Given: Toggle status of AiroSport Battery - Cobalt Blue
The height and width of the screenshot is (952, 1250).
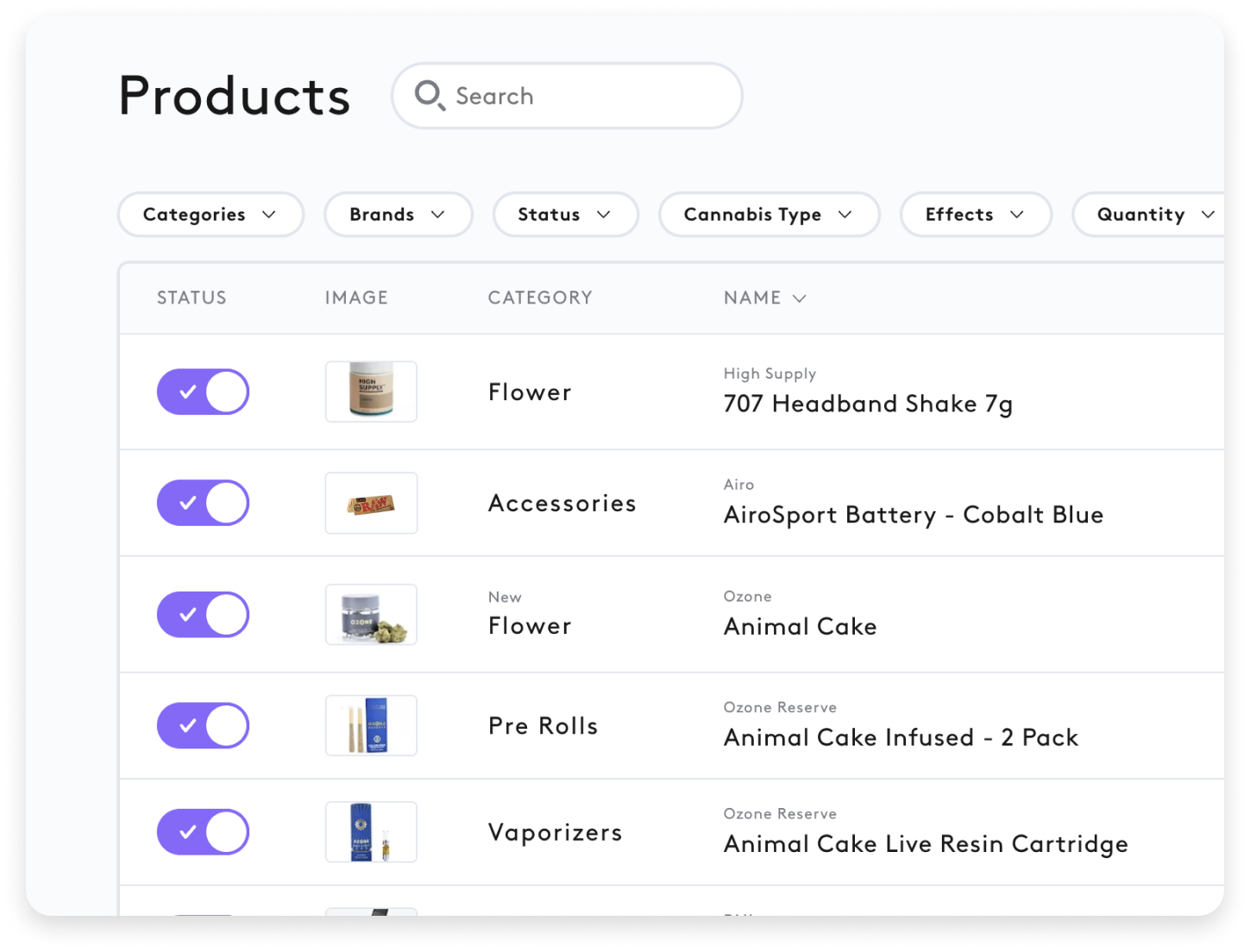Looking at the screenshot, I should pyautogui.click(x=203, y=503).
